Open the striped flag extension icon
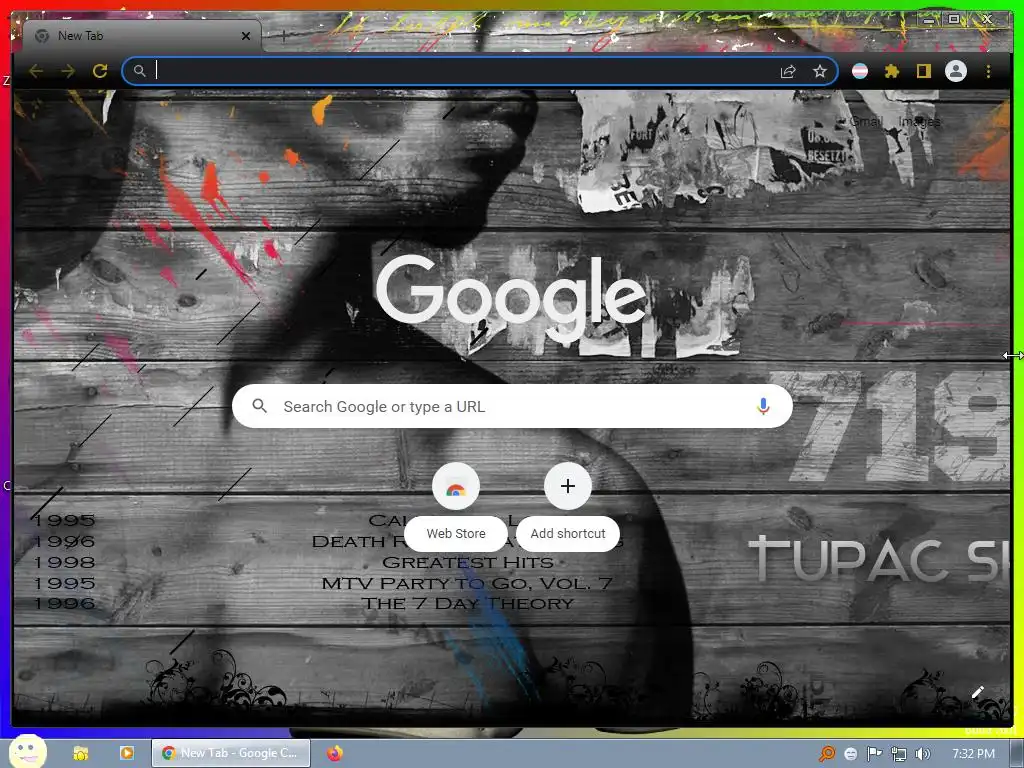The height and width of the screenshot is (768, 1024). [860, 71]
